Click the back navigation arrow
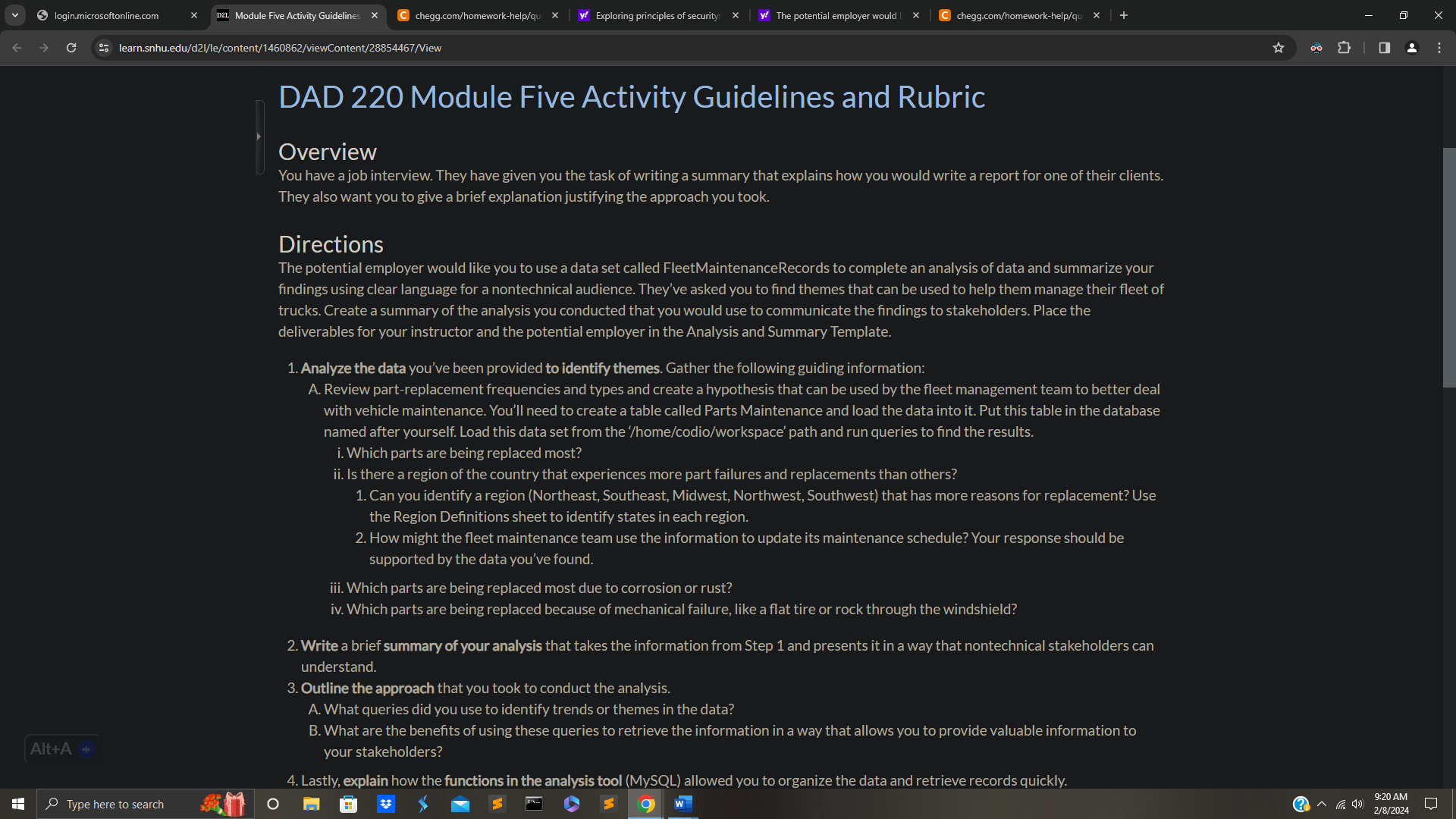The image size is (1456, 819). pyautogui.click(x=17, y=47)
